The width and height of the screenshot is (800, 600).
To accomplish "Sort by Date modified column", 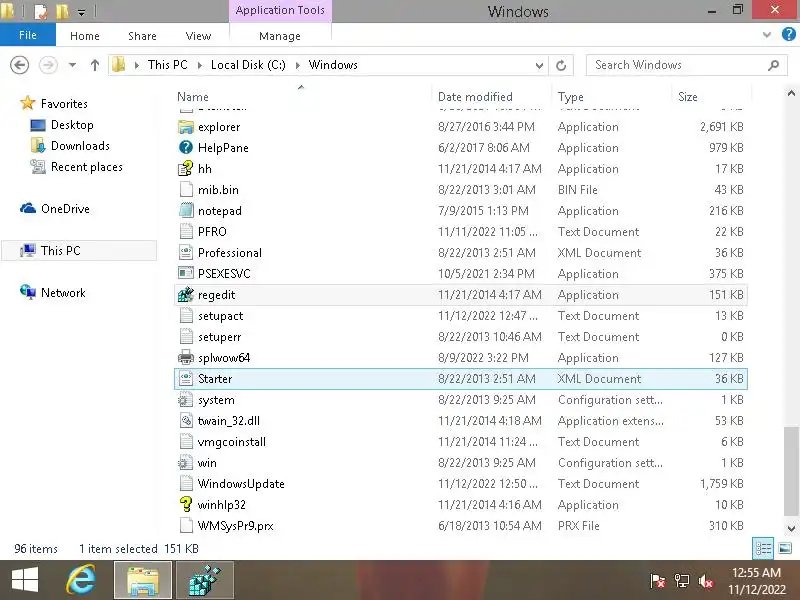I will click(475, 96).
